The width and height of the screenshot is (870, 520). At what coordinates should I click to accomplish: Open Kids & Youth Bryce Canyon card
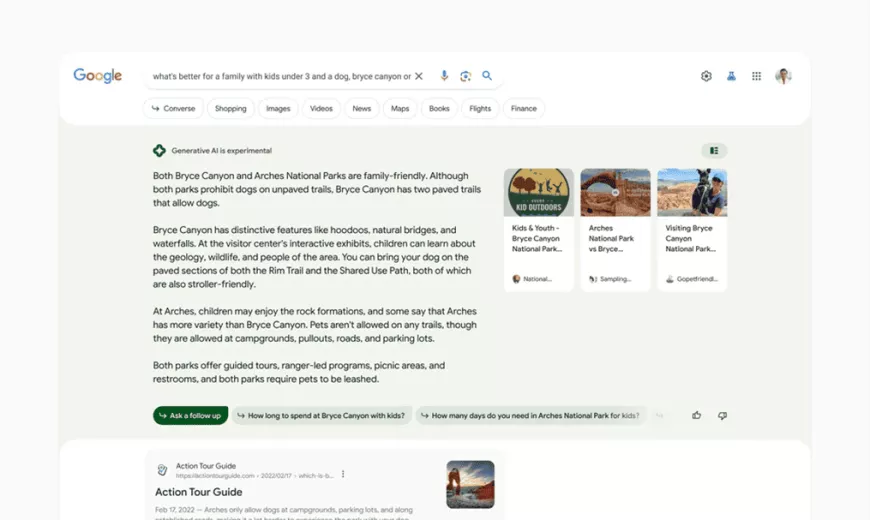click(x=538, y=230)
